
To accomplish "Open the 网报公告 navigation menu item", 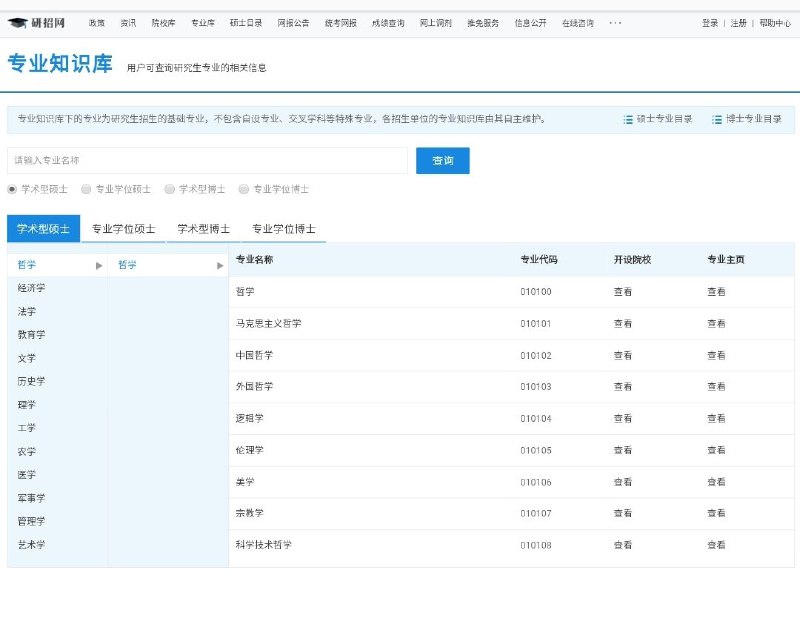I will 293,23.
